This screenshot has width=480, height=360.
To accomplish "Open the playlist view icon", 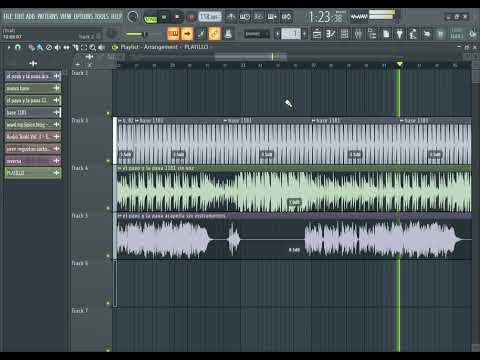I will coord(317,34).
